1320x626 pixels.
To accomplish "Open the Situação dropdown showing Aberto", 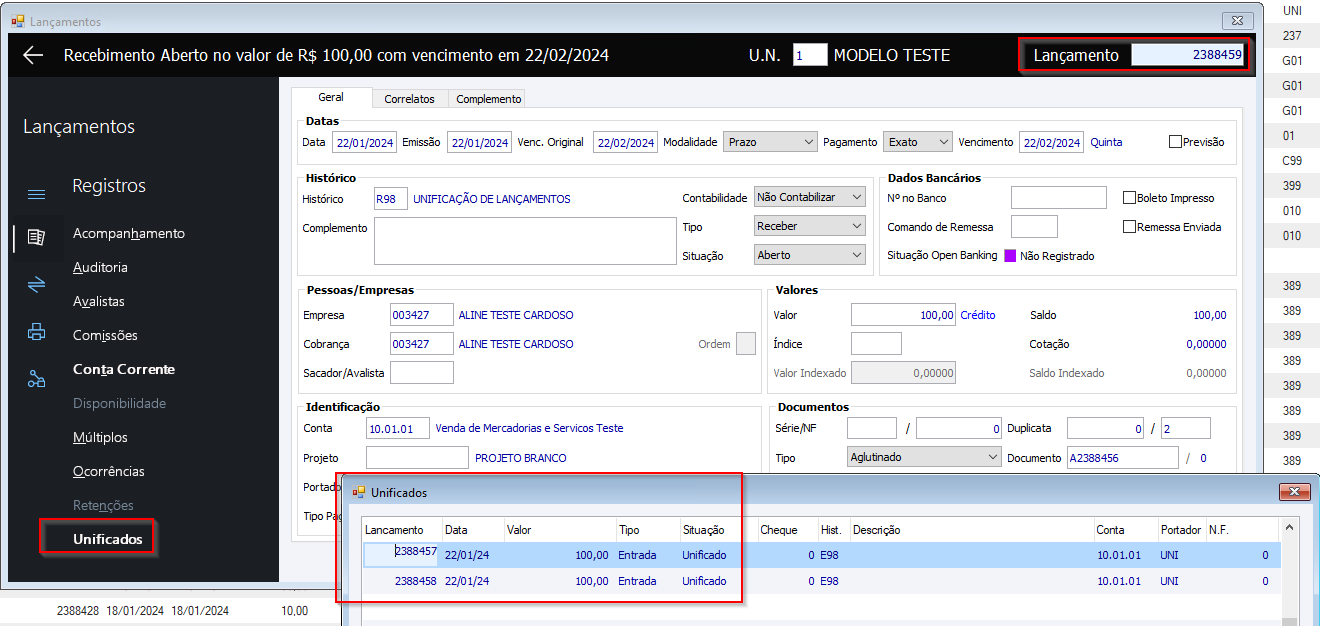I will tap(809, 255).
